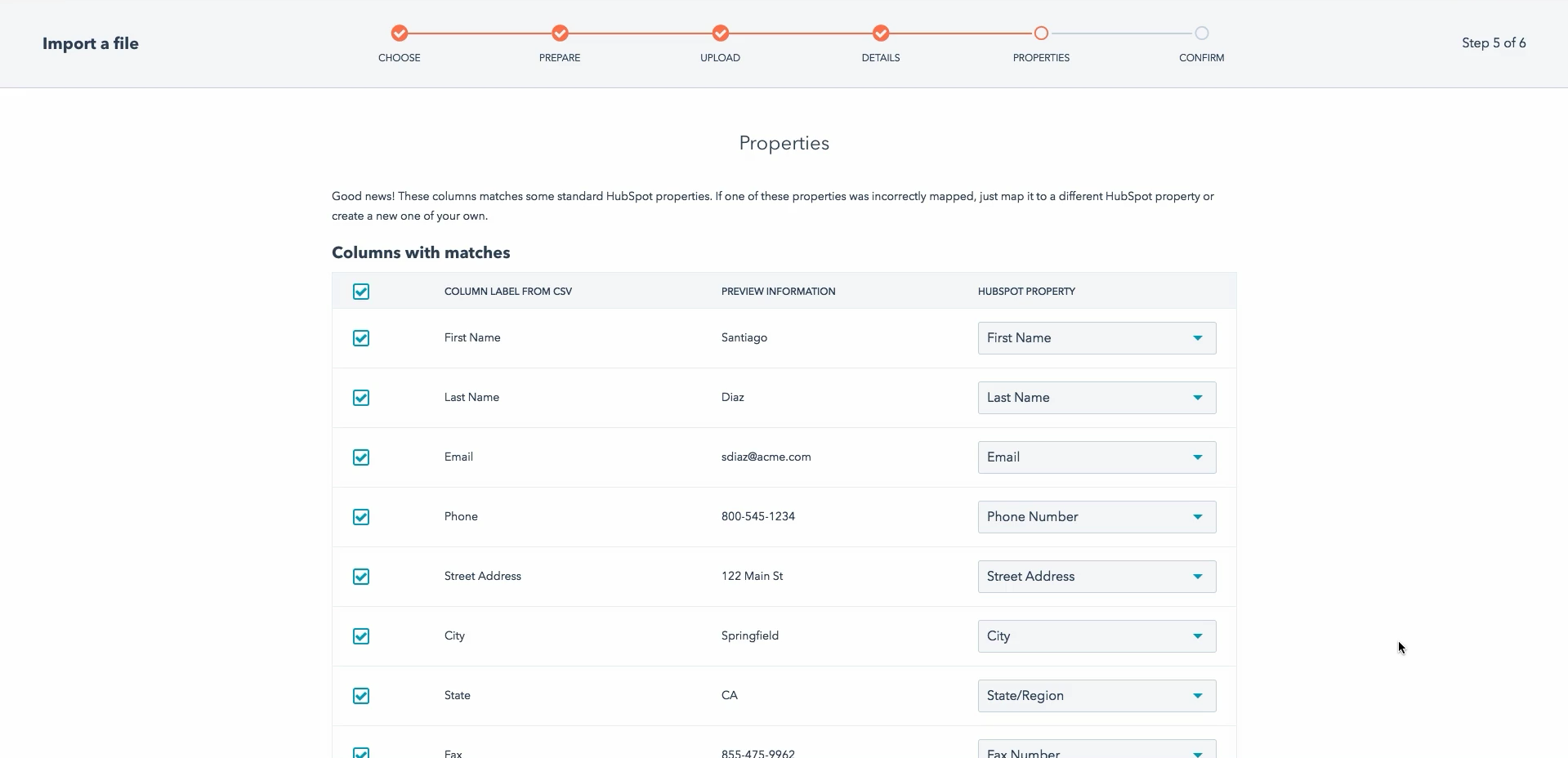1568x758 pixels.
Task: Toggle the Email row checkbox
Action: click(x=361, y=457)
